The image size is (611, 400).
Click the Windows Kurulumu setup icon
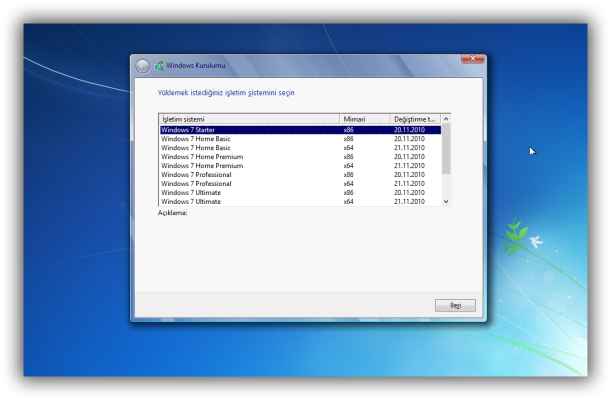tap(159, 66)
